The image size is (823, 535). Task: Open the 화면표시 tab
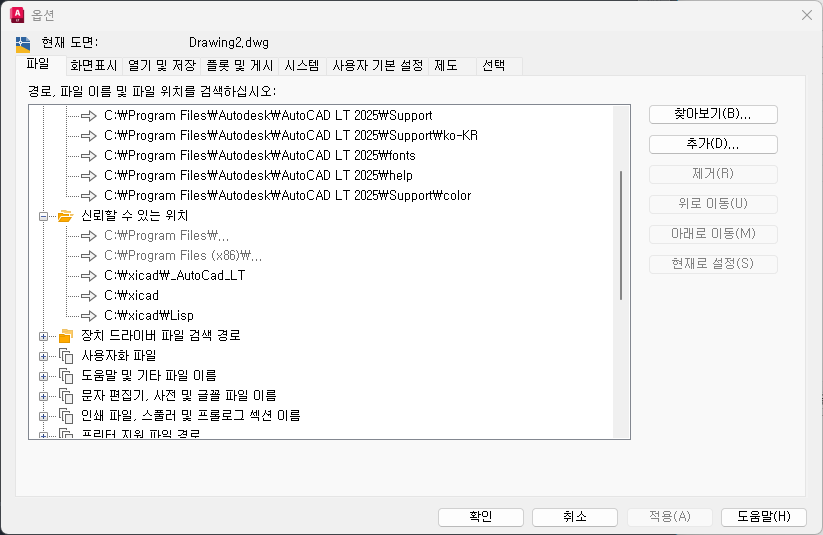pyautogui.click(x=94, y=66)
